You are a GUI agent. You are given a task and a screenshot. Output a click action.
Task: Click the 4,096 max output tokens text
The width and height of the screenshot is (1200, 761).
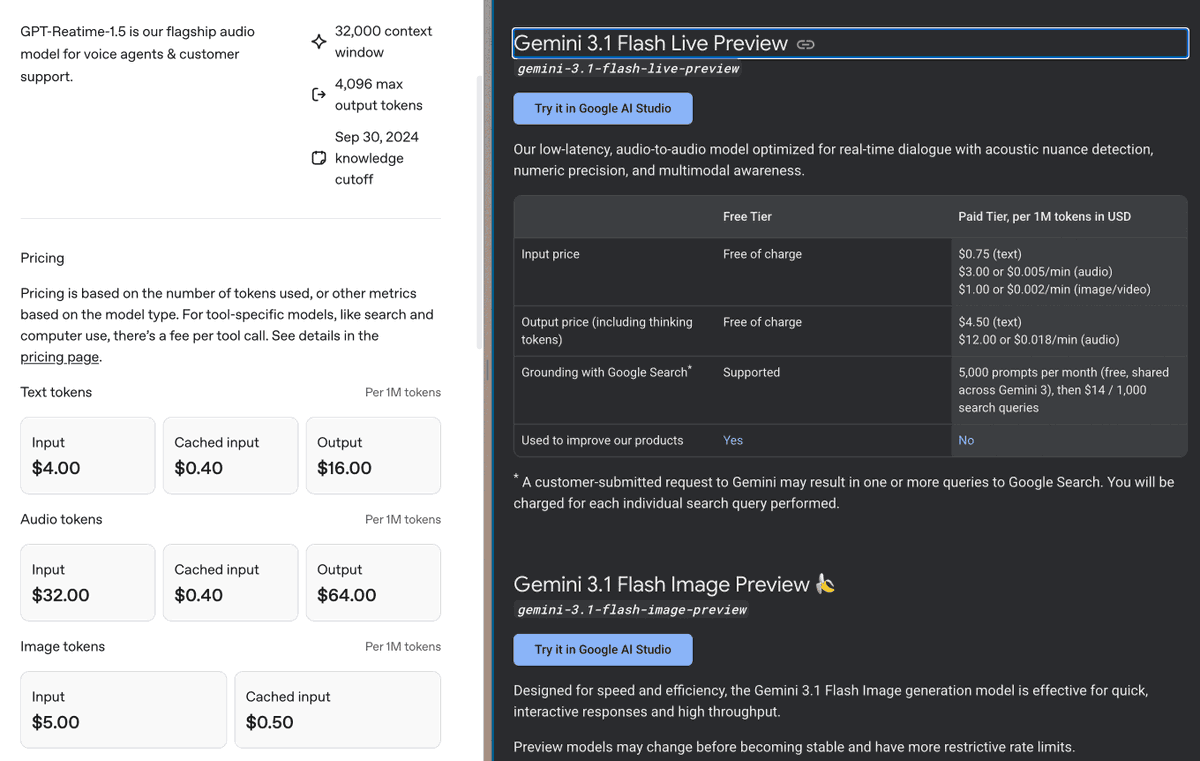click(x=379, y=95)
